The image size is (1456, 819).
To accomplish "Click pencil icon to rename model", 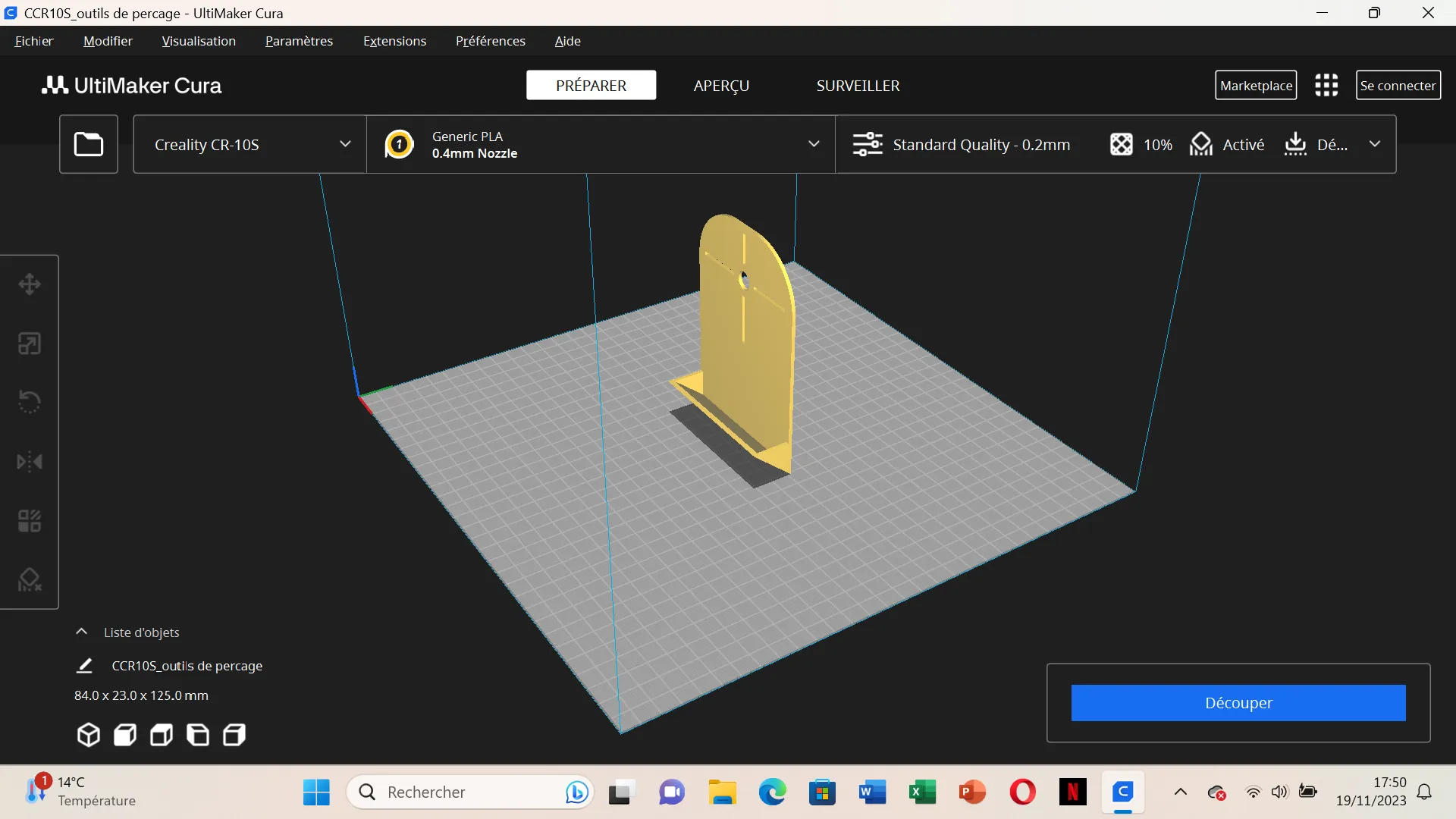I will (x=84, y=666).
